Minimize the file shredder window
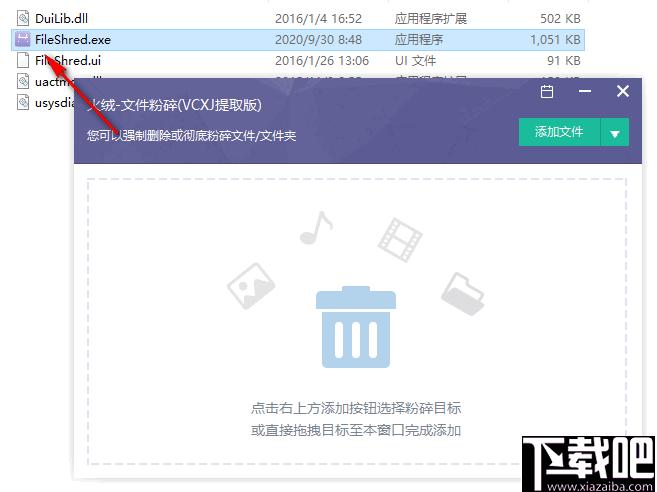This screenshot has height=492, width=657. (x=585, y=91)
